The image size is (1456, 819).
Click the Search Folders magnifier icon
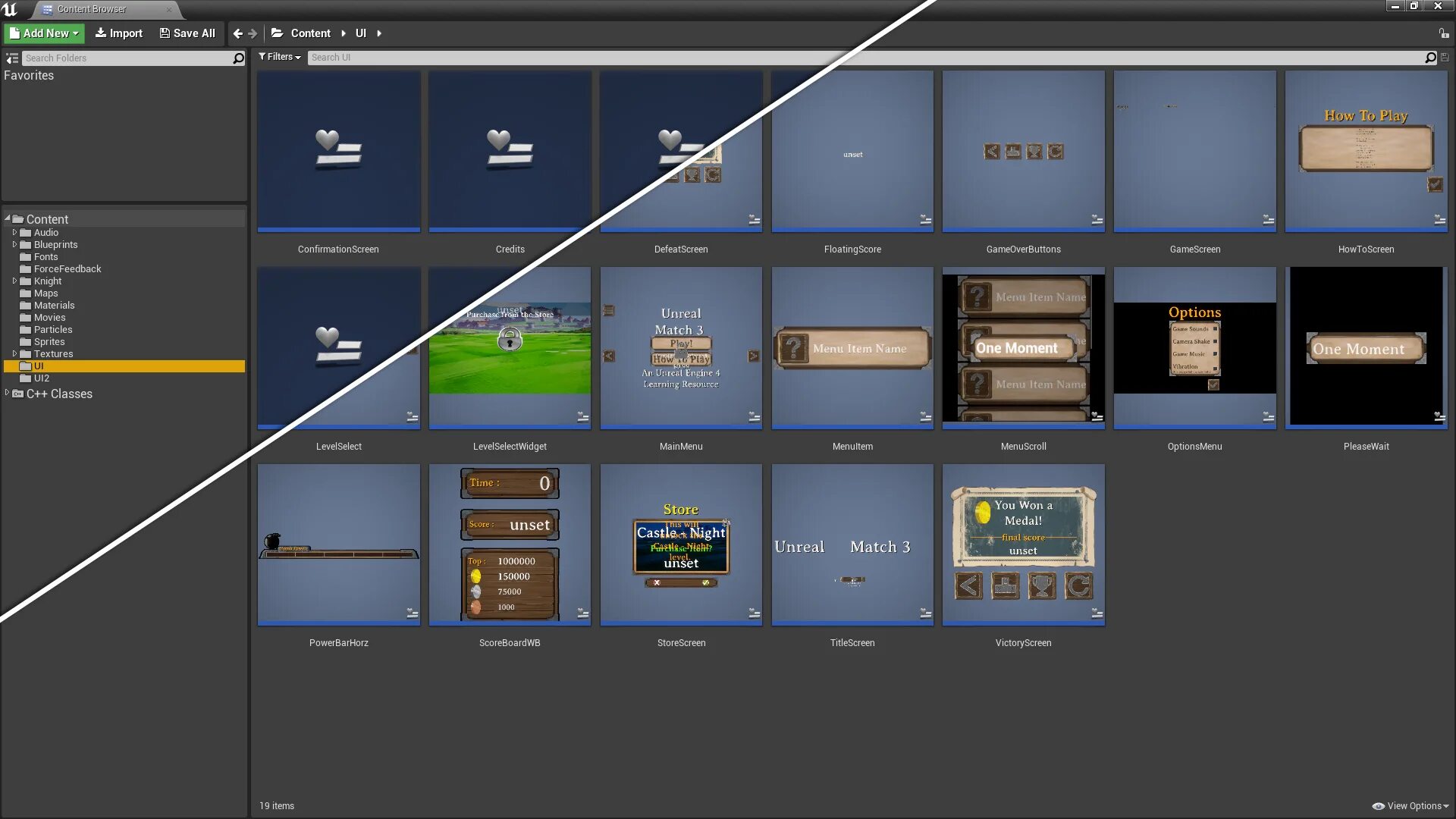(238, 58)
